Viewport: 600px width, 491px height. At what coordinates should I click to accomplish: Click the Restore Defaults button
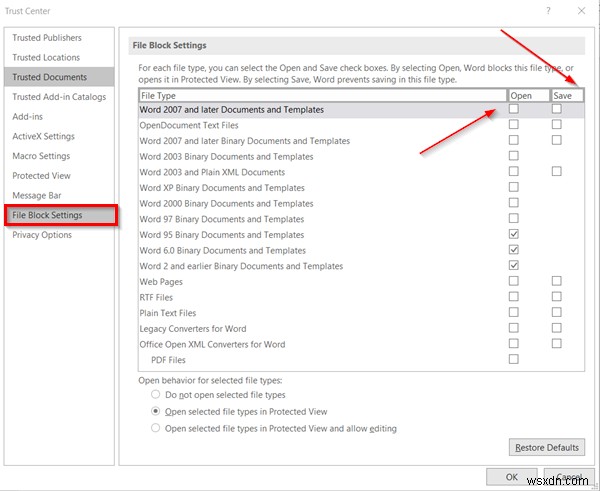[x=547, y=447]
